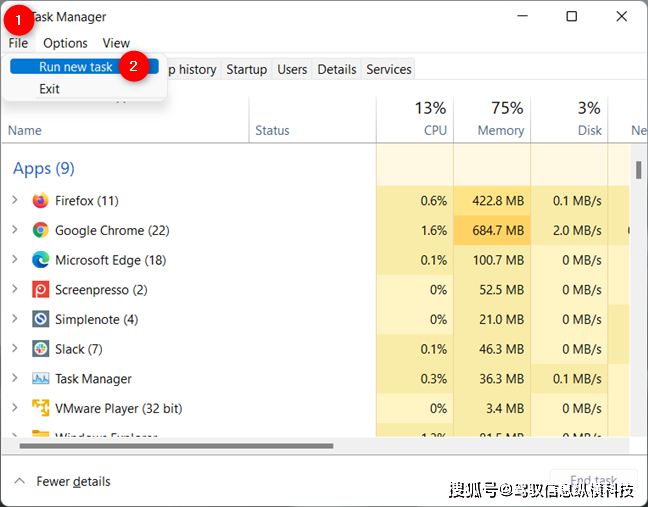Screen dimensions: 648x507
Task: Click the Task Manager process icon
Action: pyautogui.click(x=40, y=378)
